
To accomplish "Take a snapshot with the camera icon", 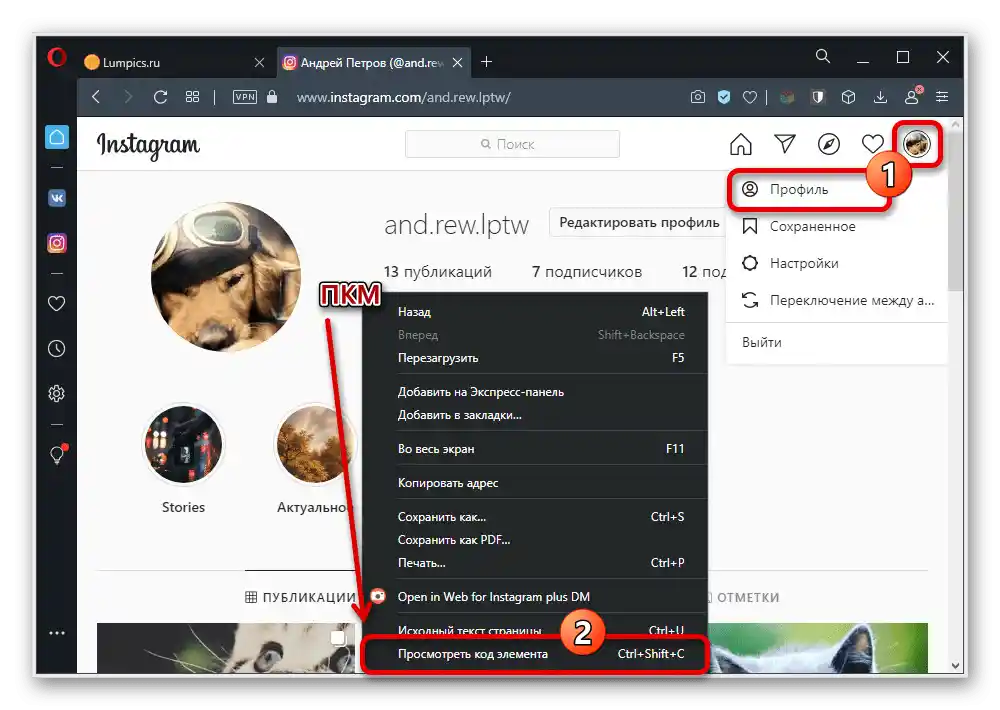I will [698, 97].
